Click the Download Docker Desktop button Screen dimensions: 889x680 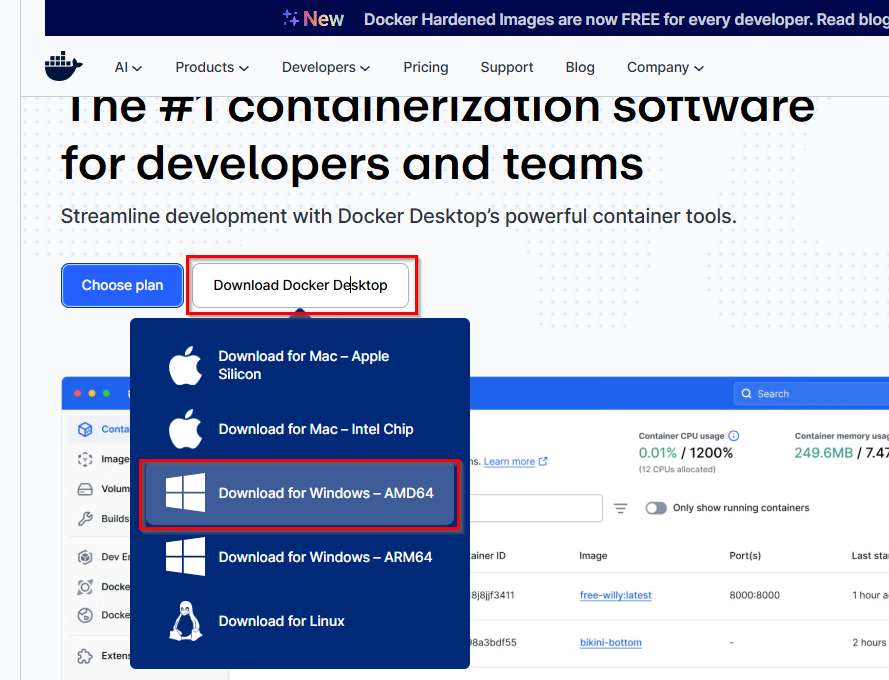point(300,285)
